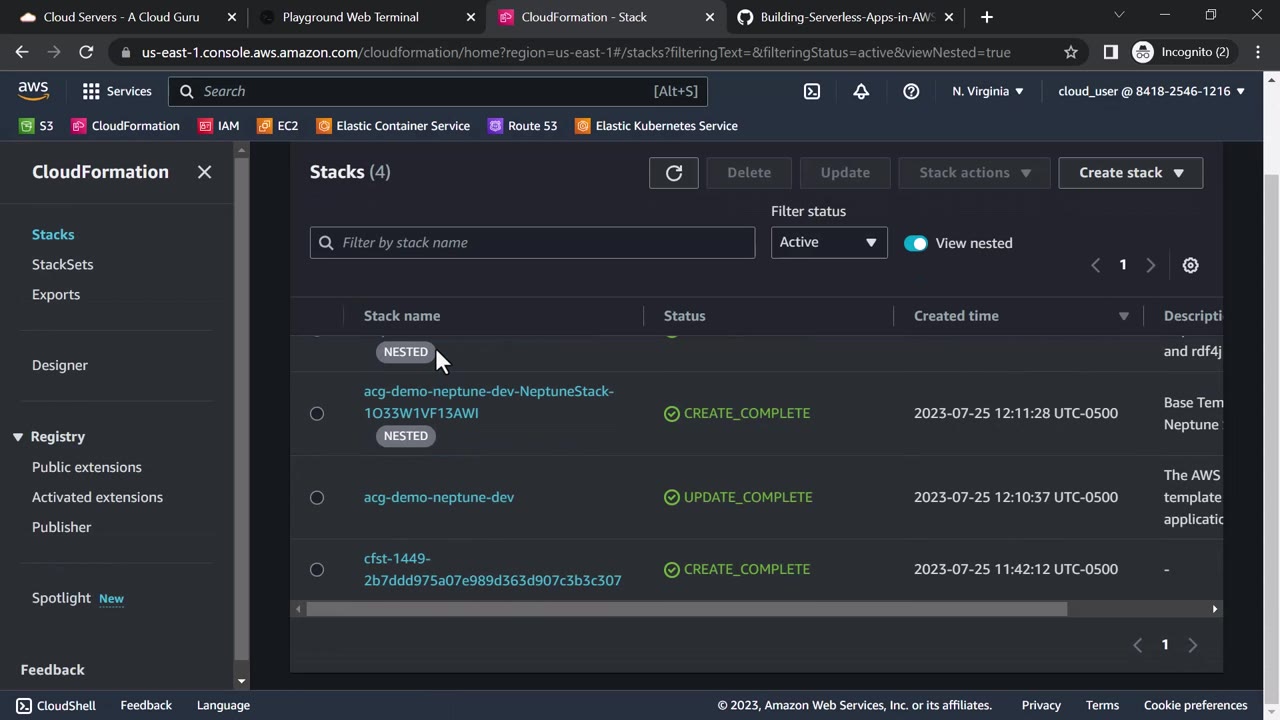1280x720 pixels.
Task: Bookmark this page with the star
Action: [x=1071, y=52]
